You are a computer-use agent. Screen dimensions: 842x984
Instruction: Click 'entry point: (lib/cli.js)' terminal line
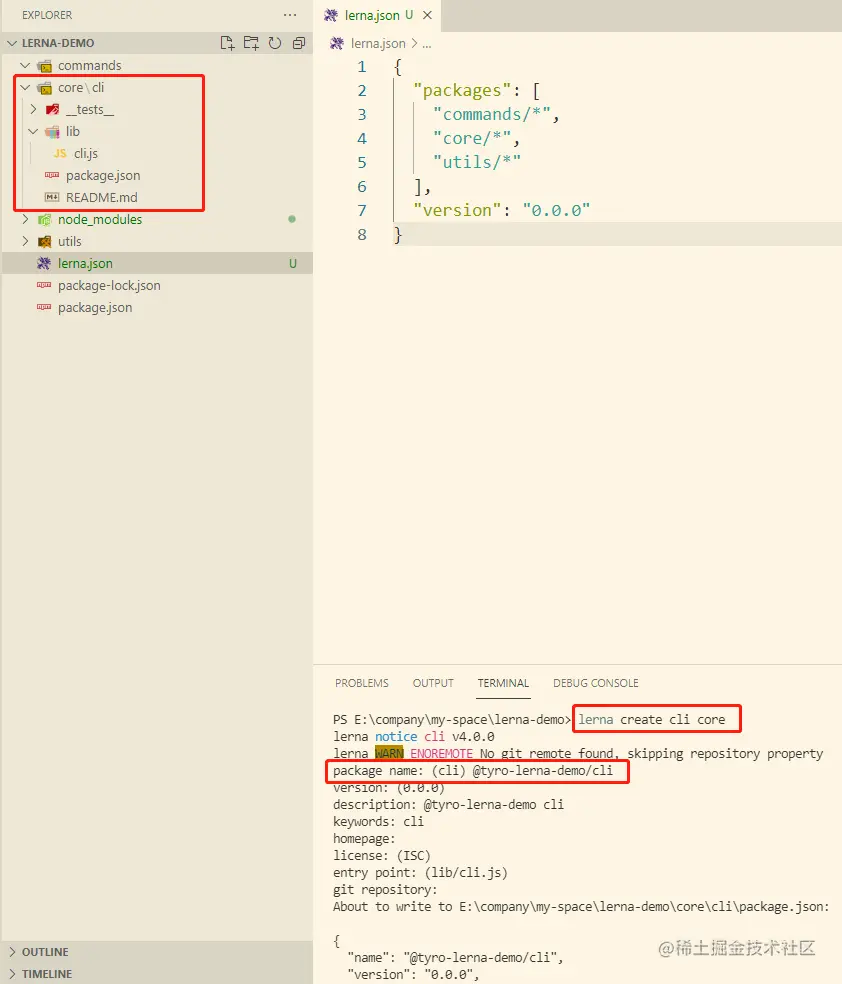(420, 872)
